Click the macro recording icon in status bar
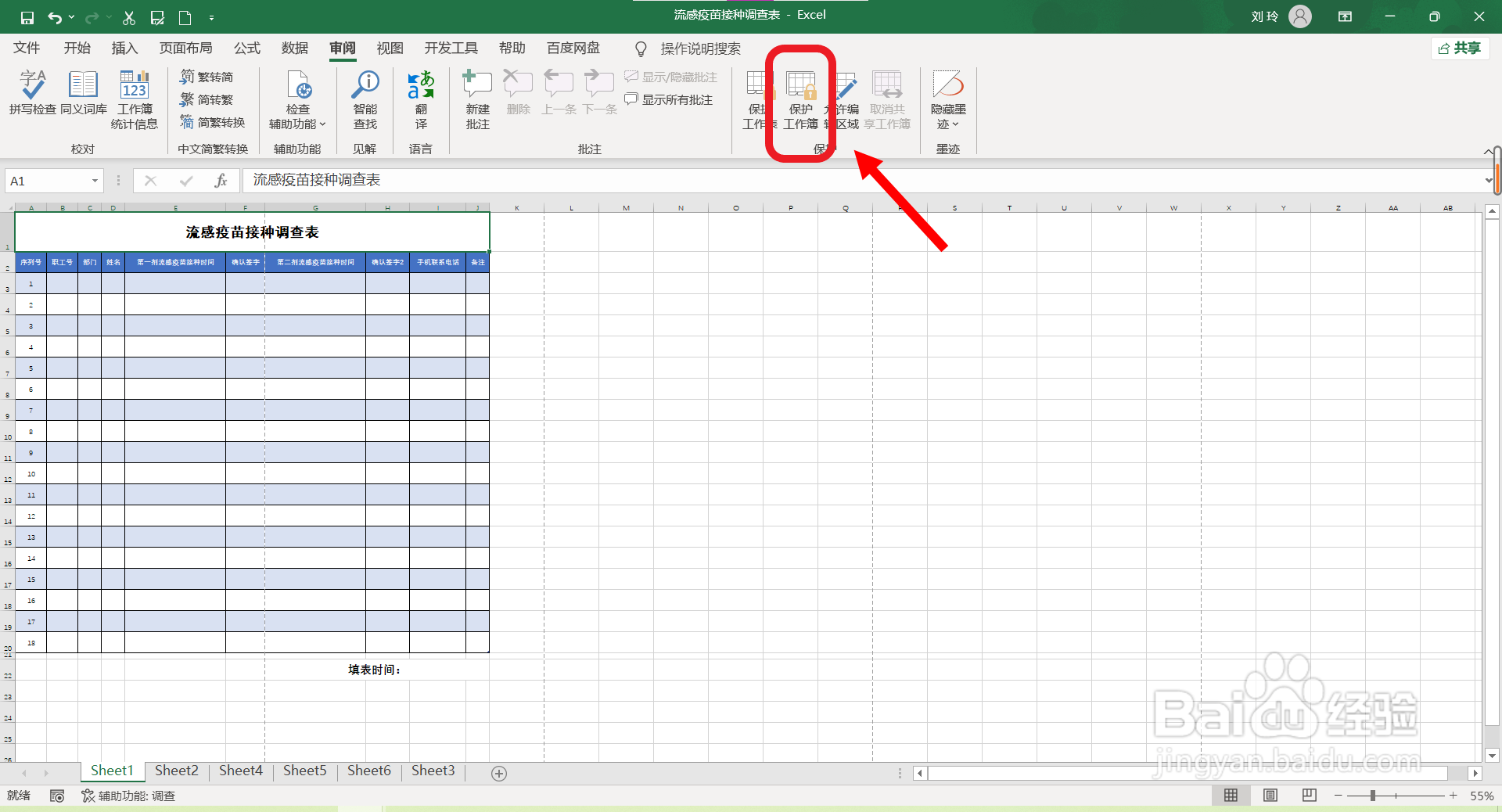The image size is (1502, 812). pos(57,796)
